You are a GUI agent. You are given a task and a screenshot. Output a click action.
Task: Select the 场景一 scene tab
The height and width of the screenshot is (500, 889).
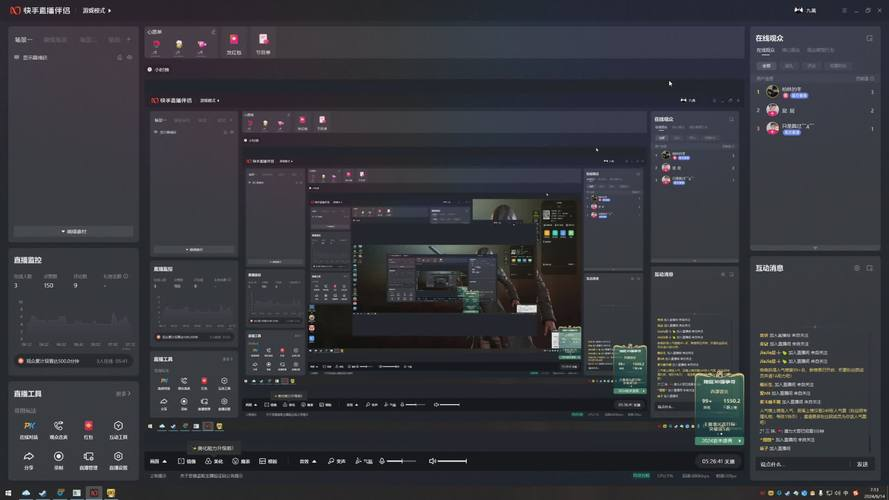point(23,40)
